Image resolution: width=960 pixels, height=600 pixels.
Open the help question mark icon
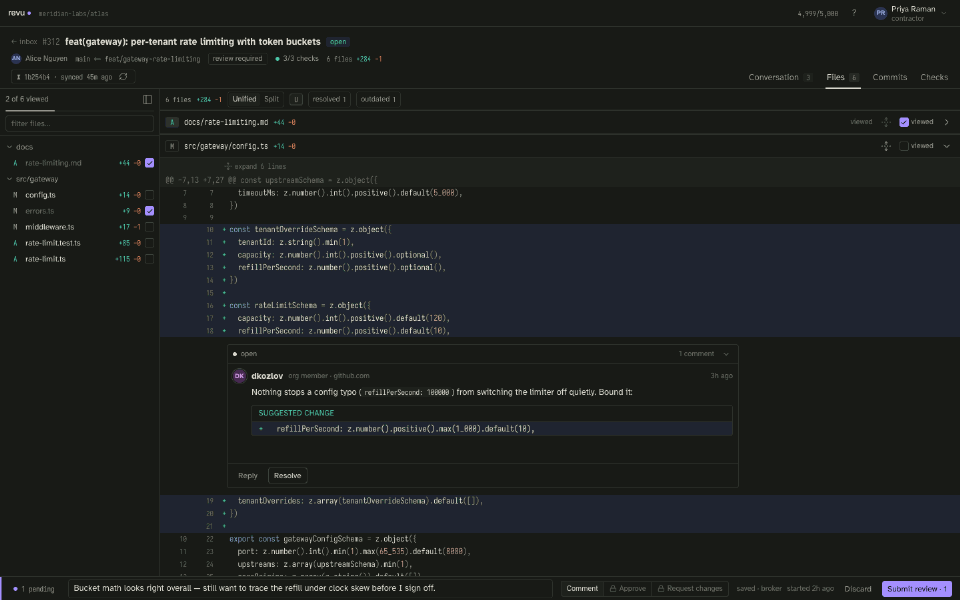coord(853,13)
